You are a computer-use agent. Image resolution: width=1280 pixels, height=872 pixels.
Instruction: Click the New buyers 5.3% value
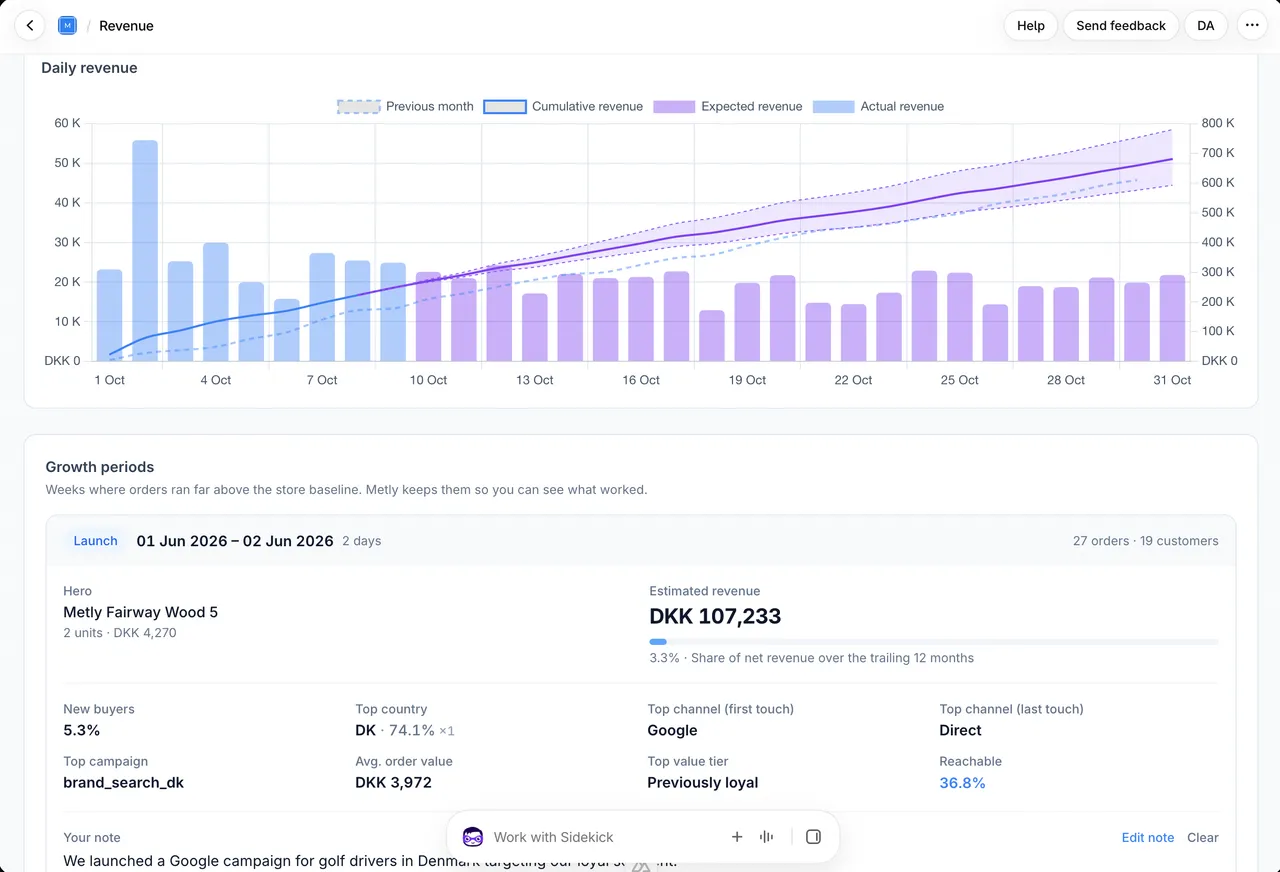pyautogui.click(x=81, y=731)
